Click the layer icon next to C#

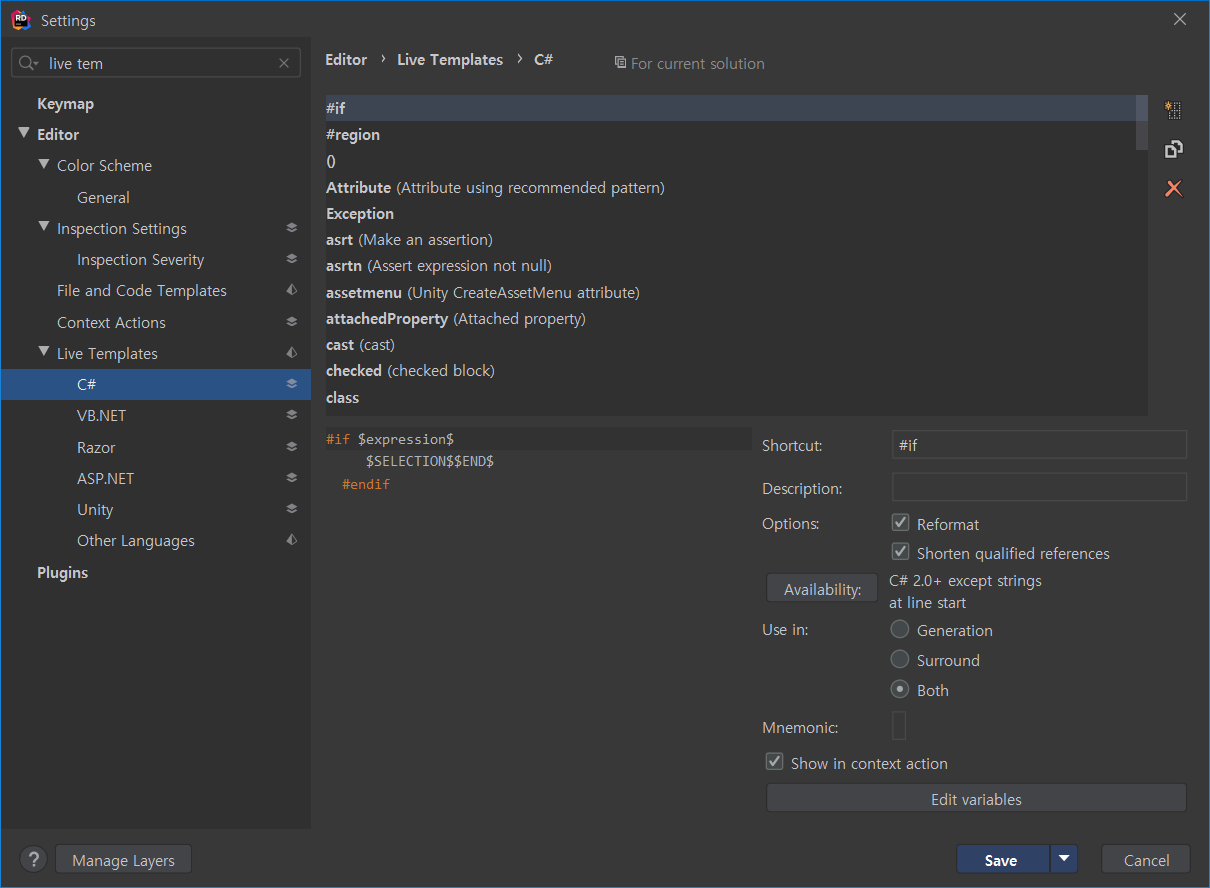click(291, 384)
